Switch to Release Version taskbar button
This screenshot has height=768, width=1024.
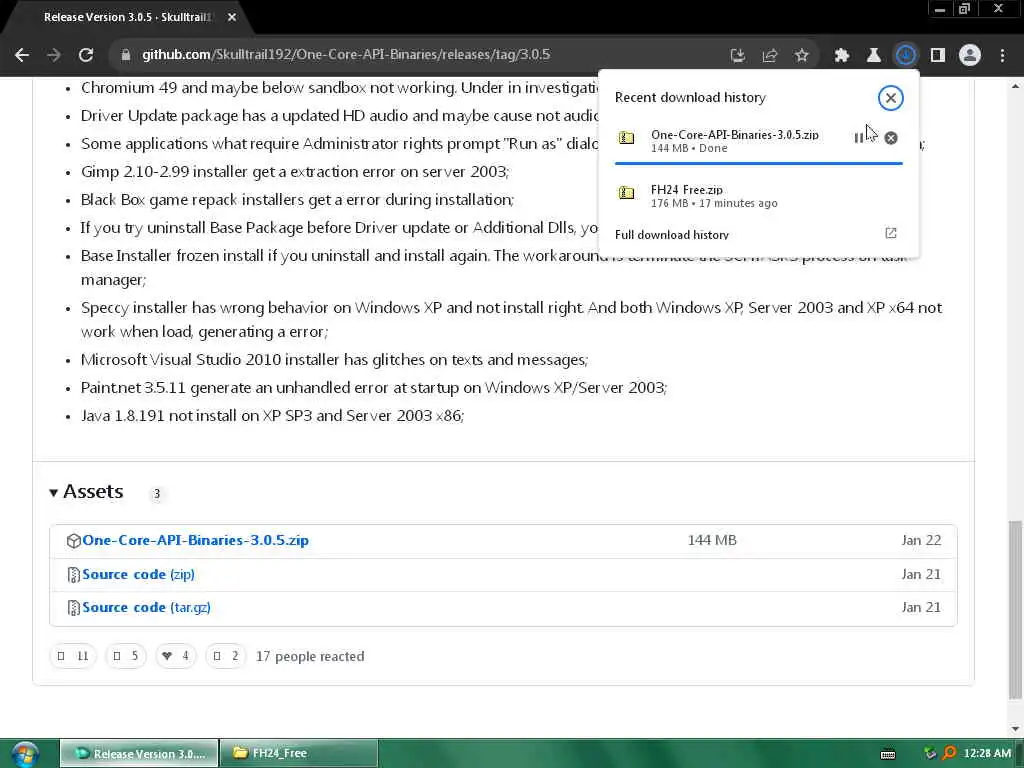(x=139, y=753)
